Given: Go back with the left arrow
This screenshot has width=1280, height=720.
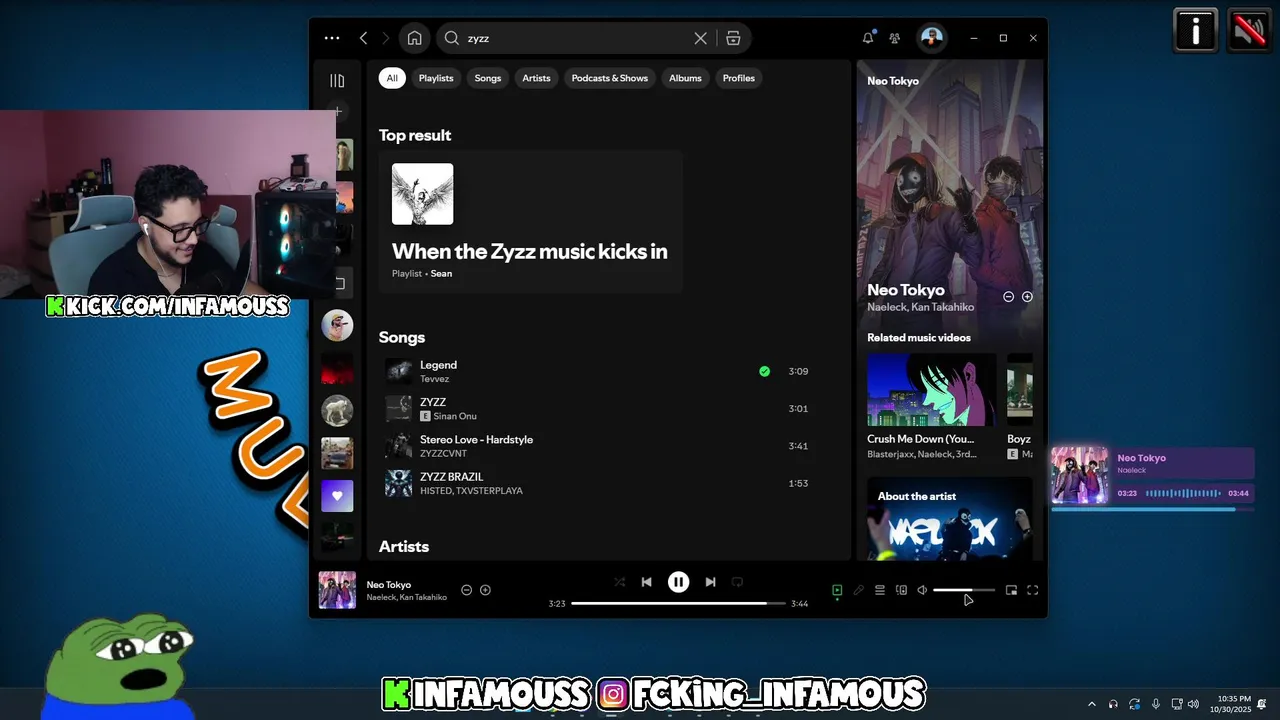Looking at the screenshot, I should (x=363, y=38).
